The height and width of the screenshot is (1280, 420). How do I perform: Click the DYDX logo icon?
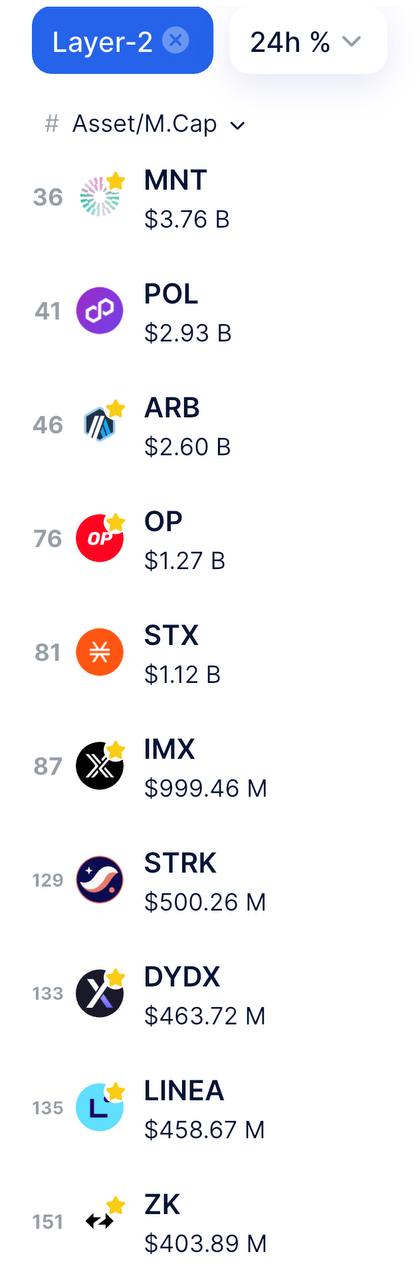pyautogui.click(x=100, y=994)
